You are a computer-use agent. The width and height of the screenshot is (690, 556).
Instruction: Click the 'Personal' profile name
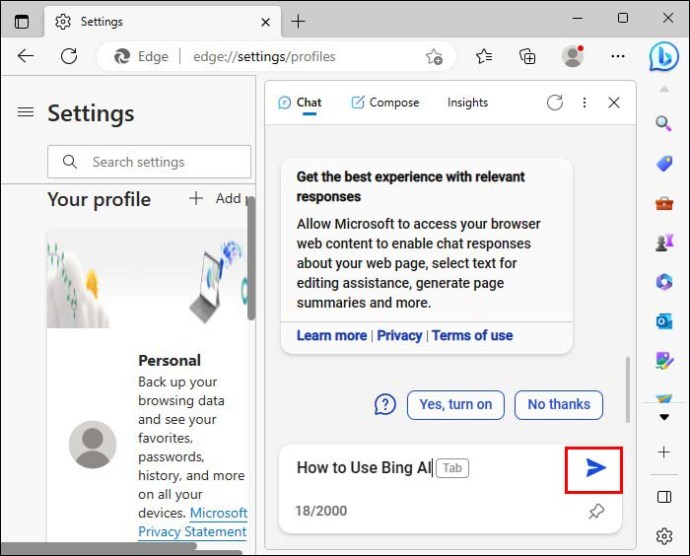169,360
